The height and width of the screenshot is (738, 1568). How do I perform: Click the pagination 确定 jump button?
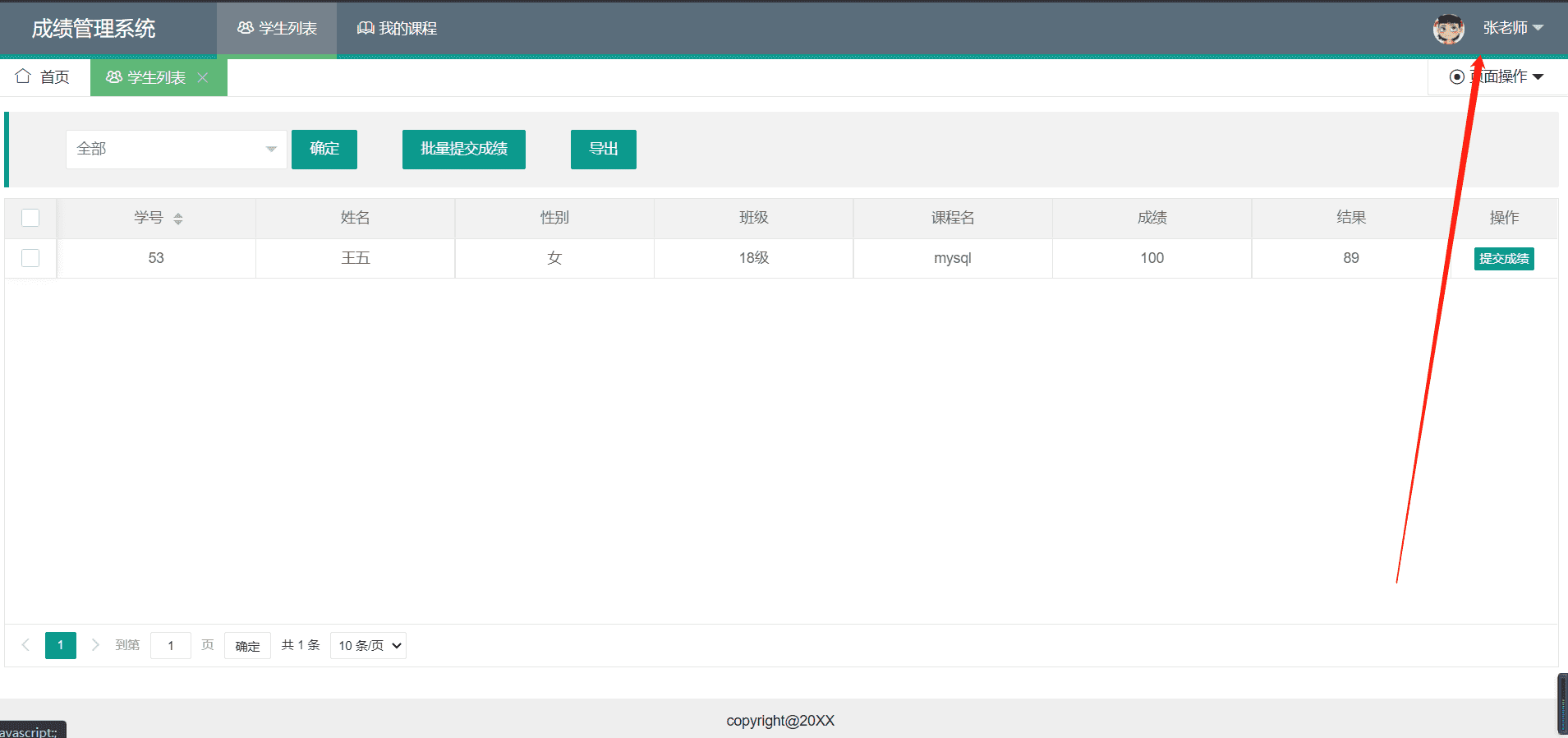pyautogui.click(x=247, y=646)
